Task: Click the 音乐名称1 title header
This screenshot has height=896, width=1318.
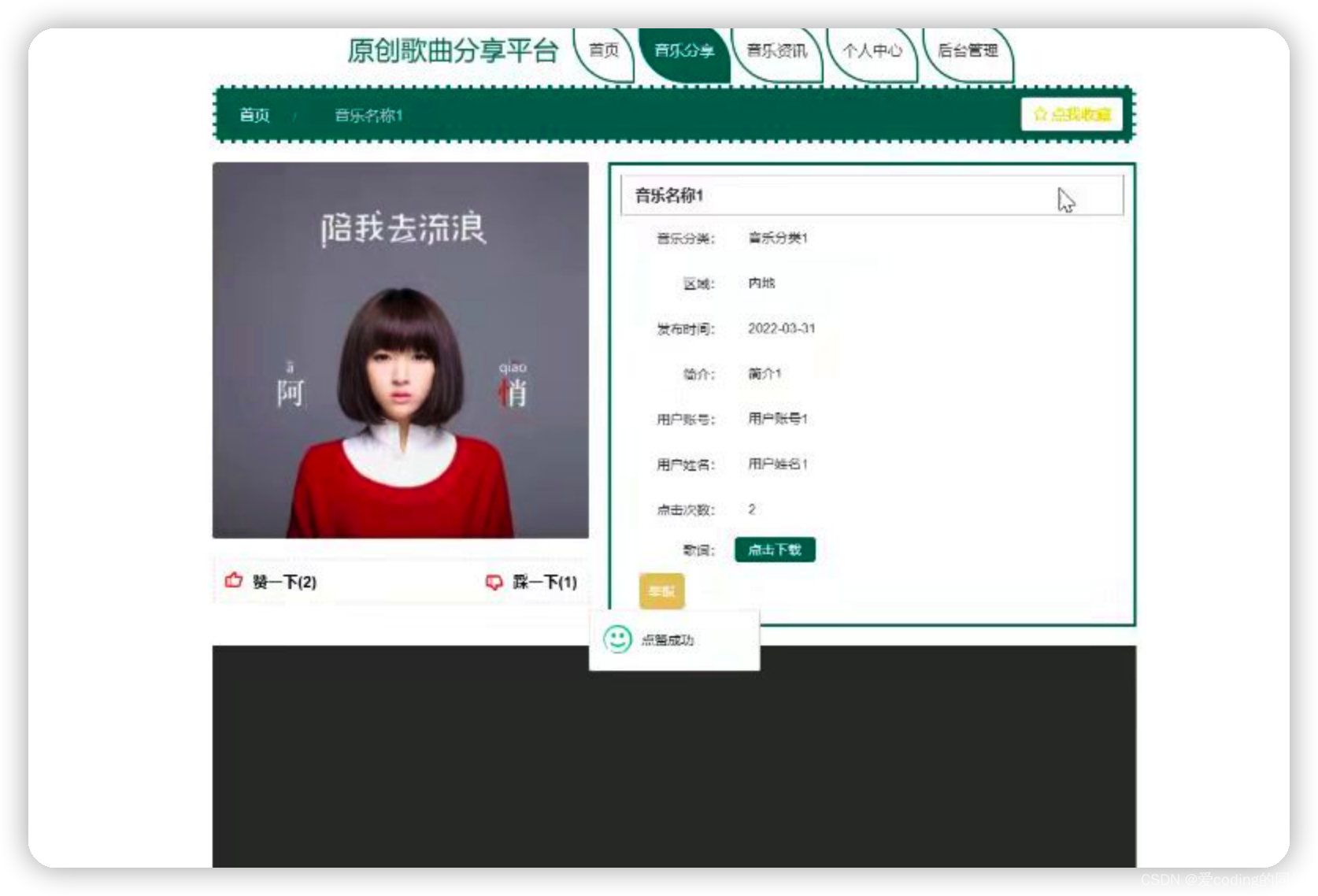Action: 872,195
